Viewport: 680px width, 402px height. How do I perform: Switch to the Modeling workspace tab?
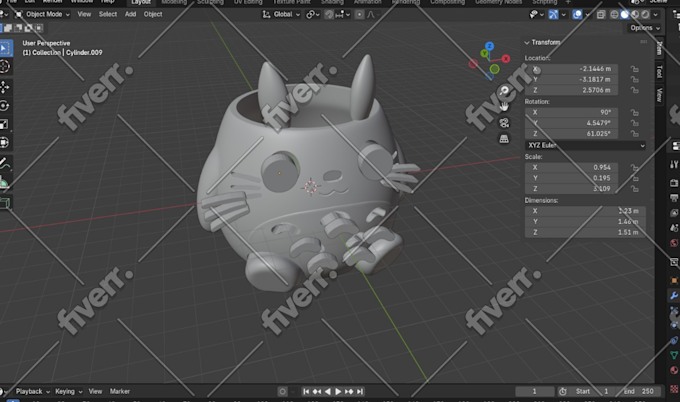pyautogui.click(x=173, y=2)
